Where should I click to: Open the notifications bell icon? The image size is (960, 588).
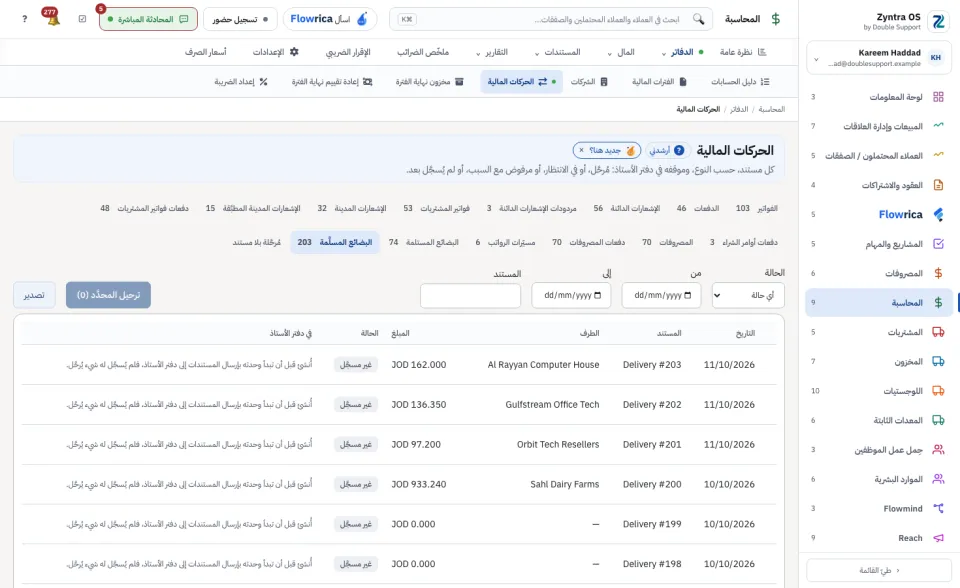(x=53, y=18)
